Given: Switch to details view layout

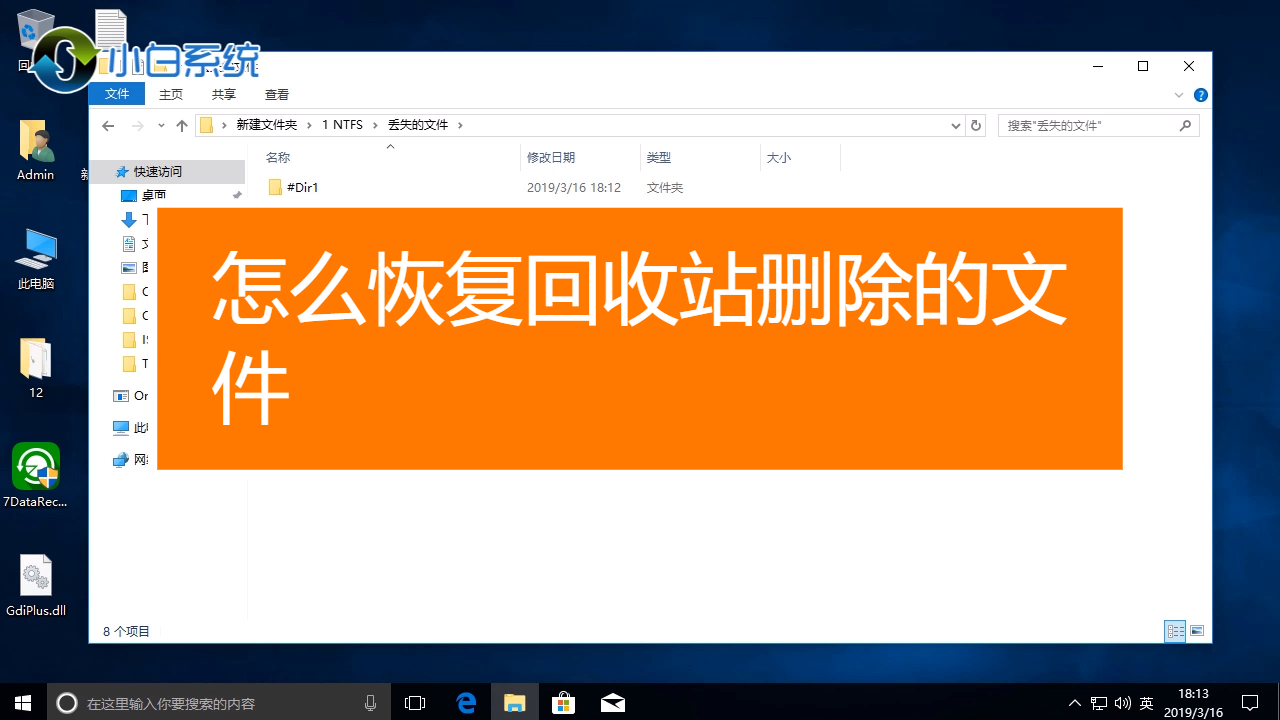Looking at the screenshot, I should [1175, 631].
